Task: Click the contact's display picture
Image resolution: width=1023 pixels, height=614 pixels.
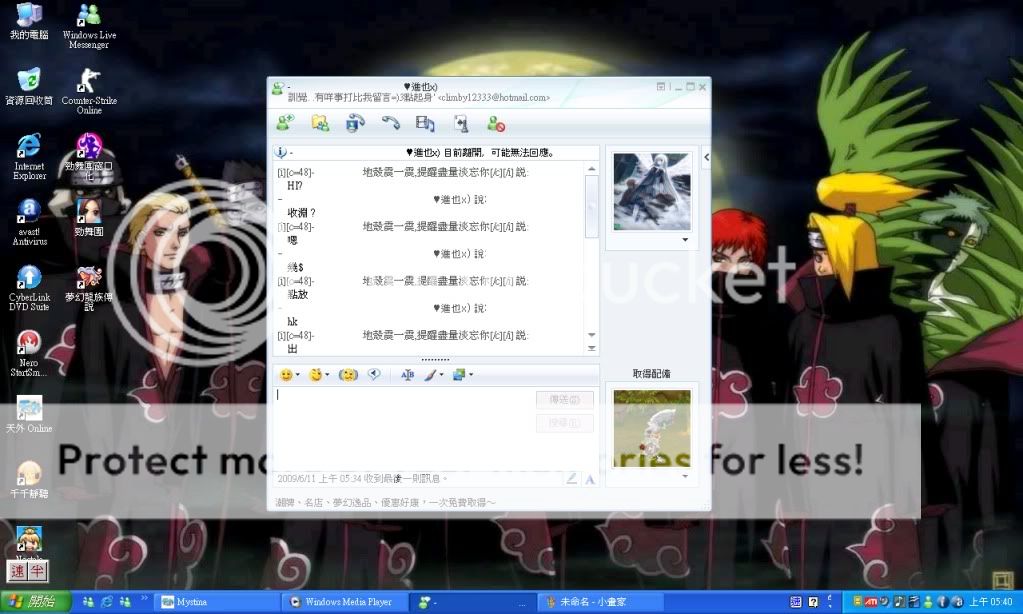Action: pos(651,191)
